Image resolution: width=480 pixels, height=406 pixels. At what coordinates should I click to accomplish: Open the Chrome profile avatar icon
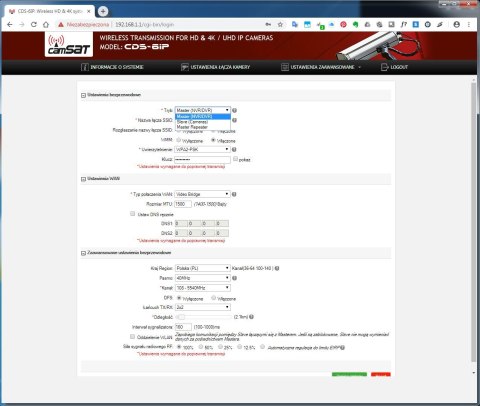click(457, 24)
